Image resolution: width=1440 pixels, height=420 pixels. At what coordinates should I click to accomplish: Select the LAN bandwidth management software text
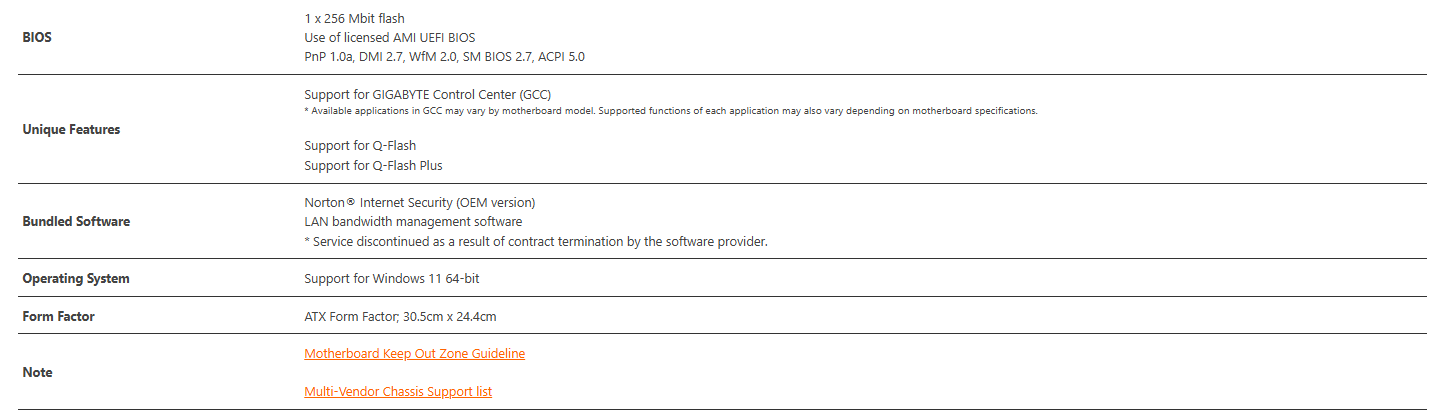pyautogui.click(x=413, y=222)
